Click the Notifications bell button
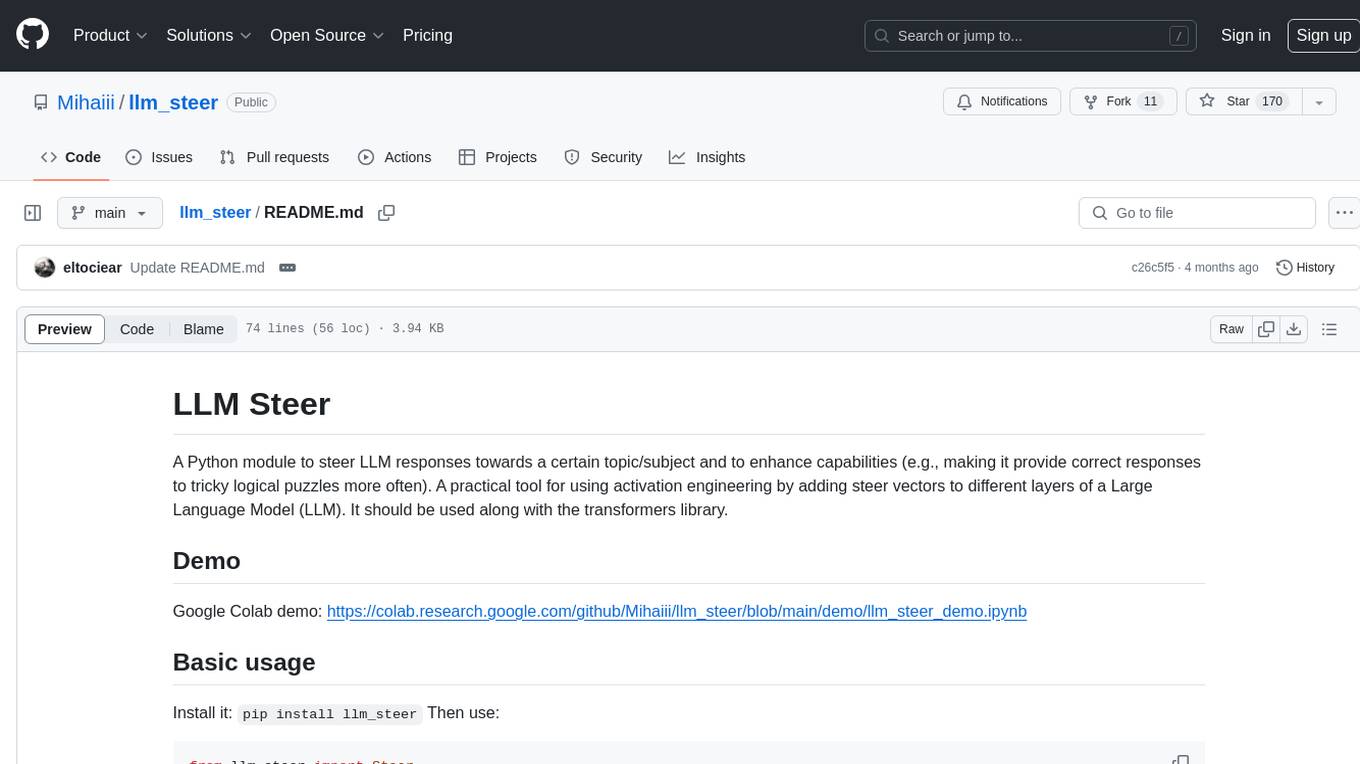 point(1002,101)
